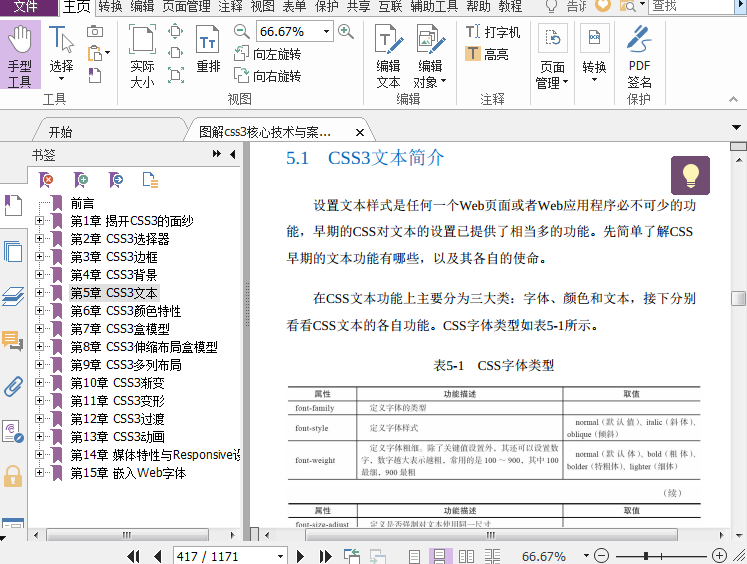Toggle continuous page view in status bar
The width and height of the screenshot is (747, 564).
click(x=438, y=556)
